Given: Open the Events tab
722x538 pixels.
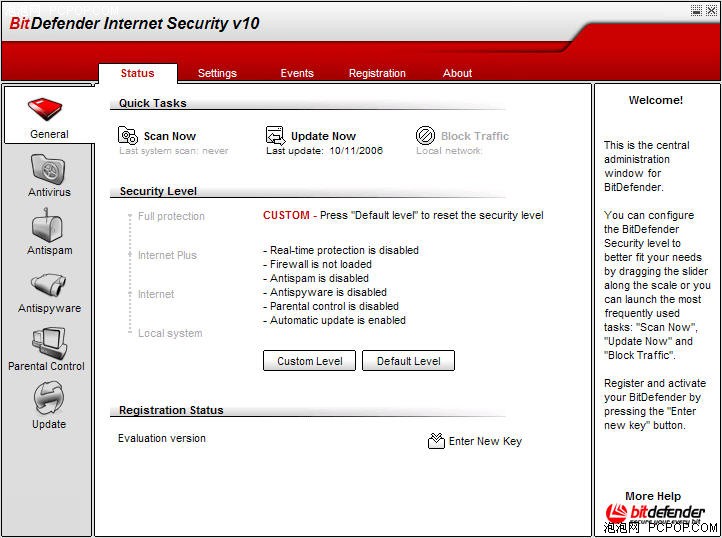Looking at the screenshot, I should [297, 73].
